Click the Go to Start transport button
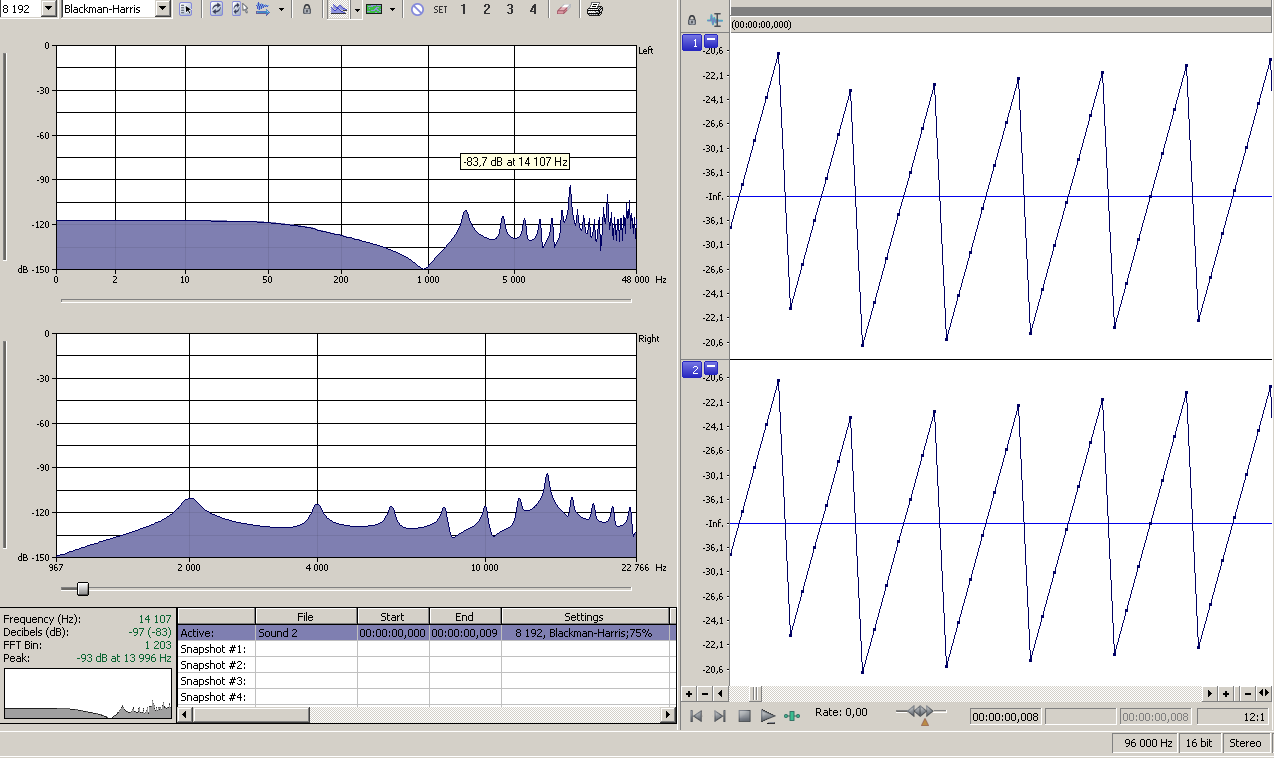1274x758 pixels. [x=696, y=716]
